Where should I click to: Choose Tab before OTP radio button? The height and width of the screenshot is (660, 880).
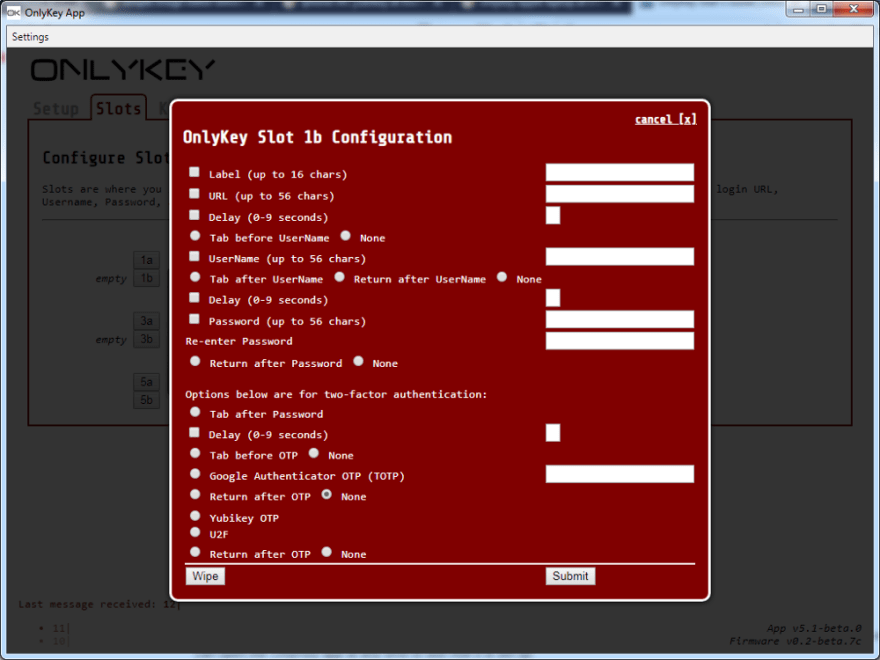(195, 453)
